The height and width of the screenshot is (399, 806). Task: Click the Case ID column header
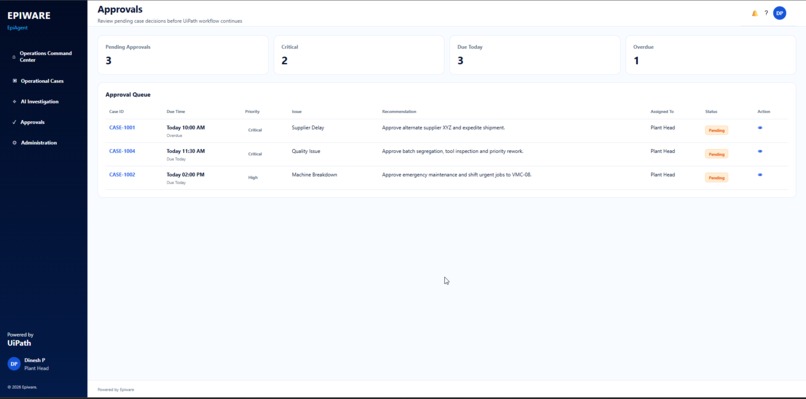point(116,112)
